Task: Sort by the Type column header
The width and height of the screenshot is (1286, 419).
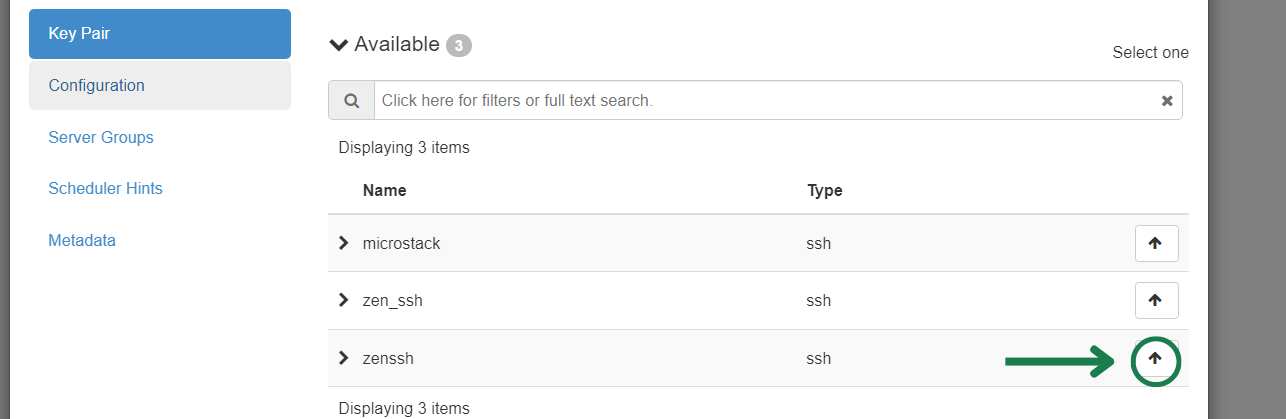Action: click(825, 190)
